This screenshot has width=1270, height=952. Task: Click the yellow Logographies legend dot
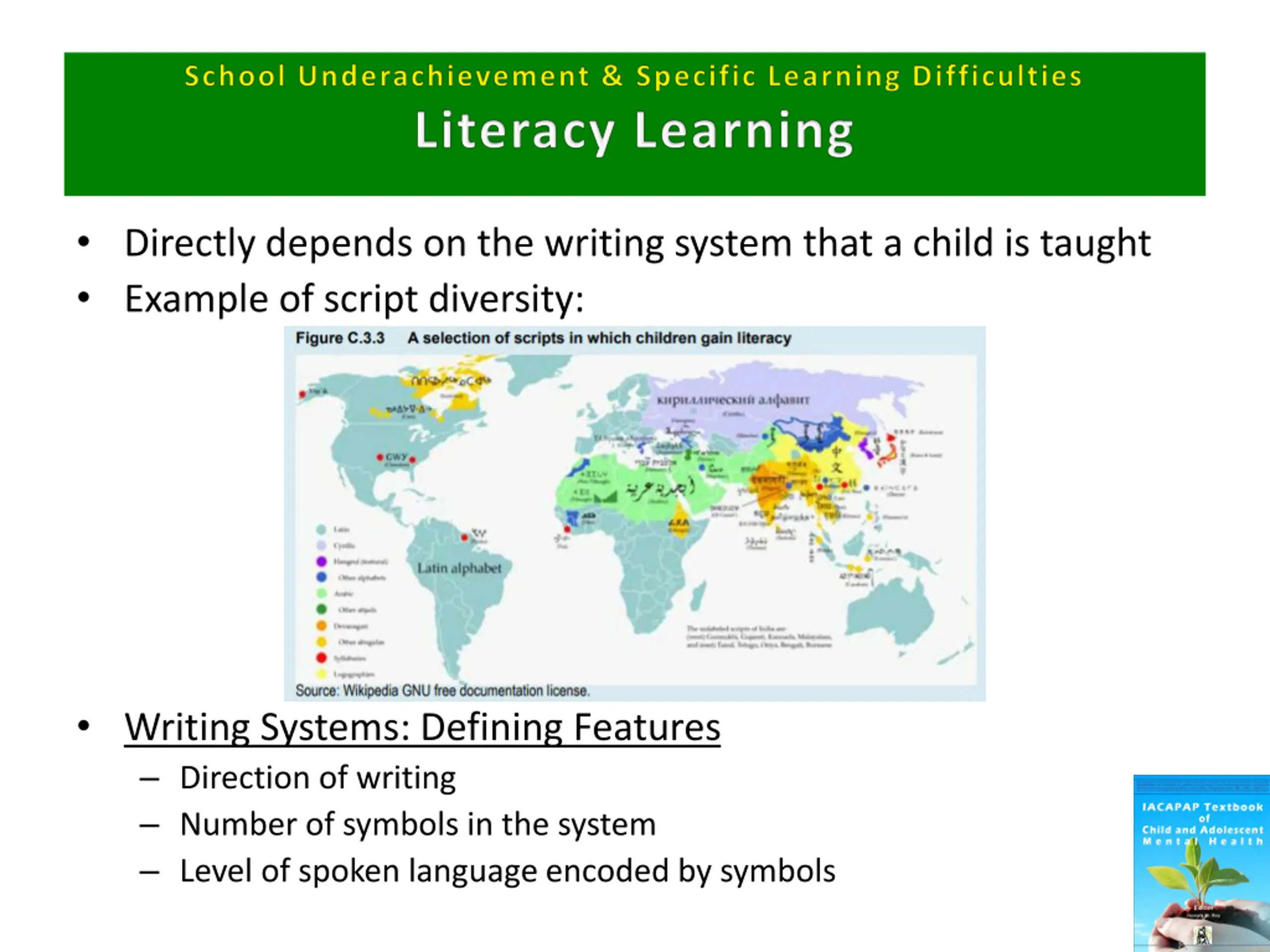tap(321, 674)
